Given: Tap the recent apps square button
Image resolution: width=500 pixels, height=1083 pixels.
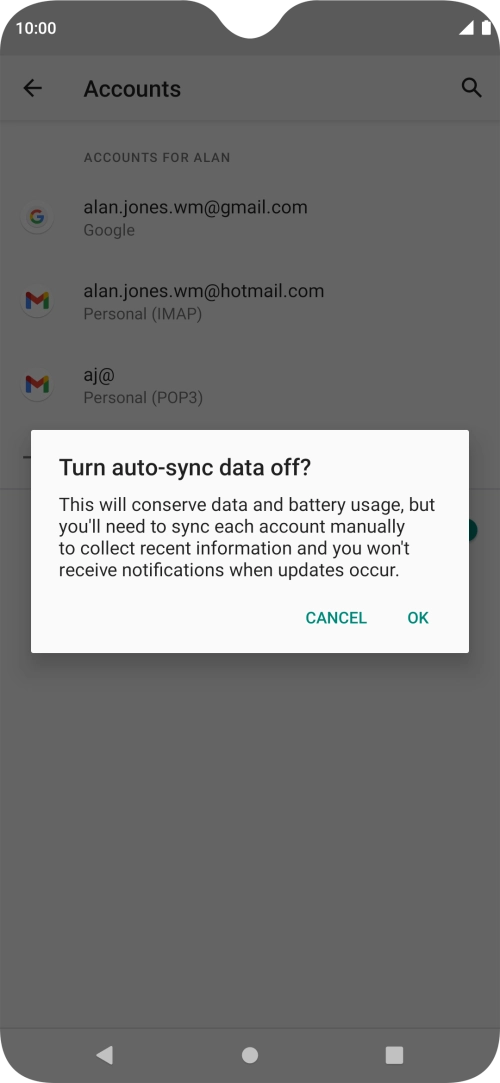Looking at the screenshot, I should click(394, 1055).
